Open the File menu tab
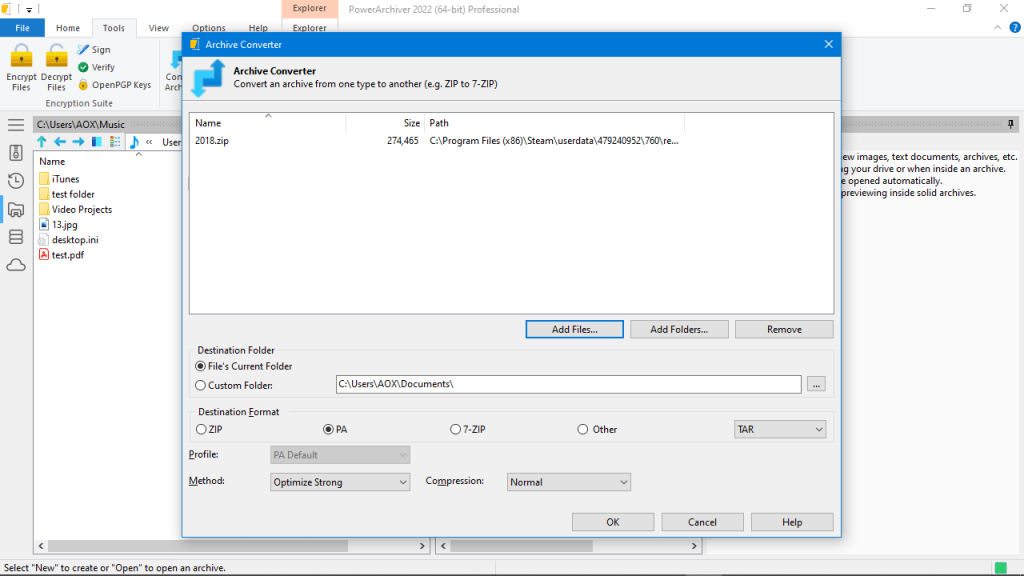The width and height of the screenshot is (1024, 576). pos(22,28)
